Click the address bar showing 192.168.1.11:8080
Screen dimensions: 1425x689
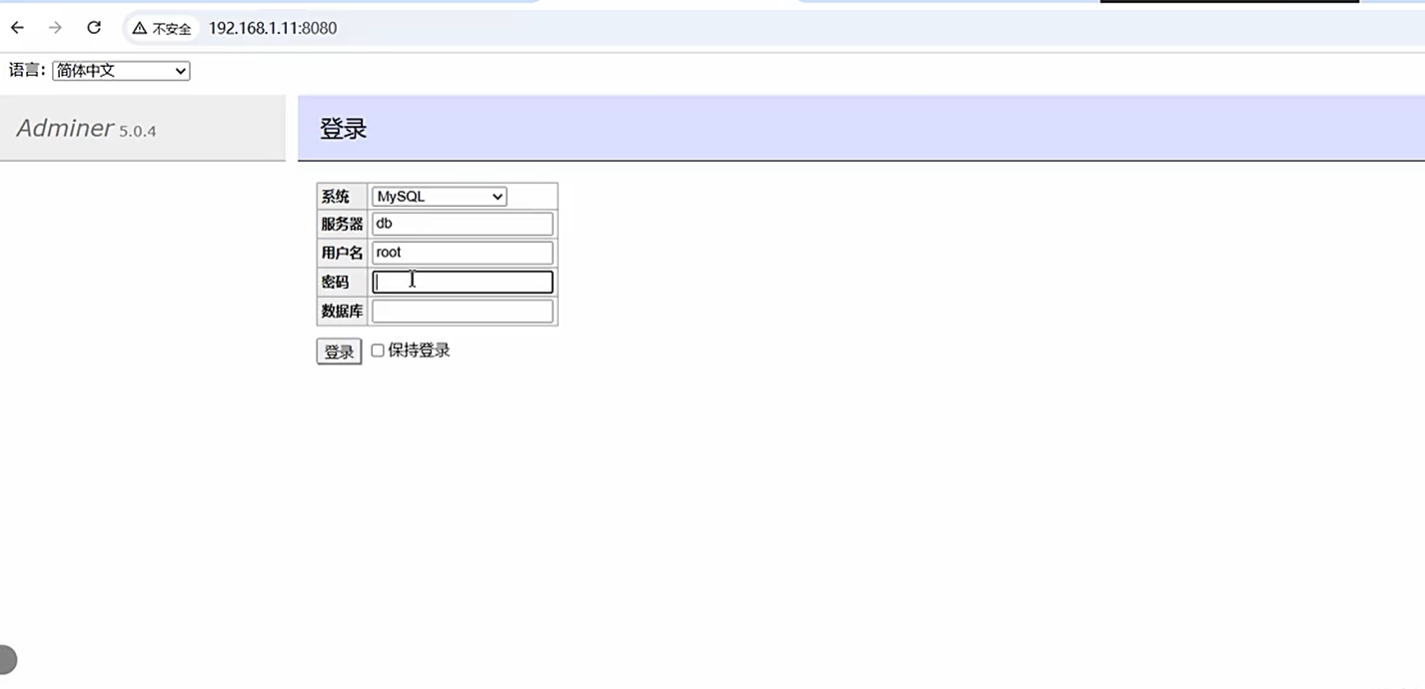click(x=272, y=28)
